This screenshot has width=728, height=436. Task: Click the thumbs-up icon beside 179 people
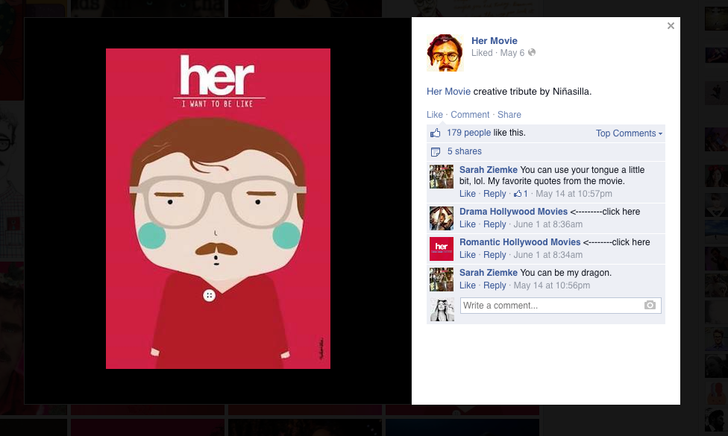pyautogui.click(x=435, y=133)
